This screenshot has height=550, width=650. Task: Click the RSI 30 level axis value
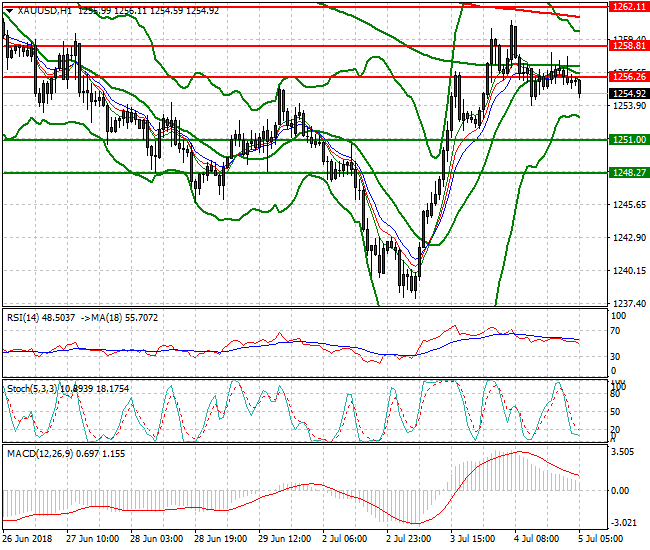point(616,356)
